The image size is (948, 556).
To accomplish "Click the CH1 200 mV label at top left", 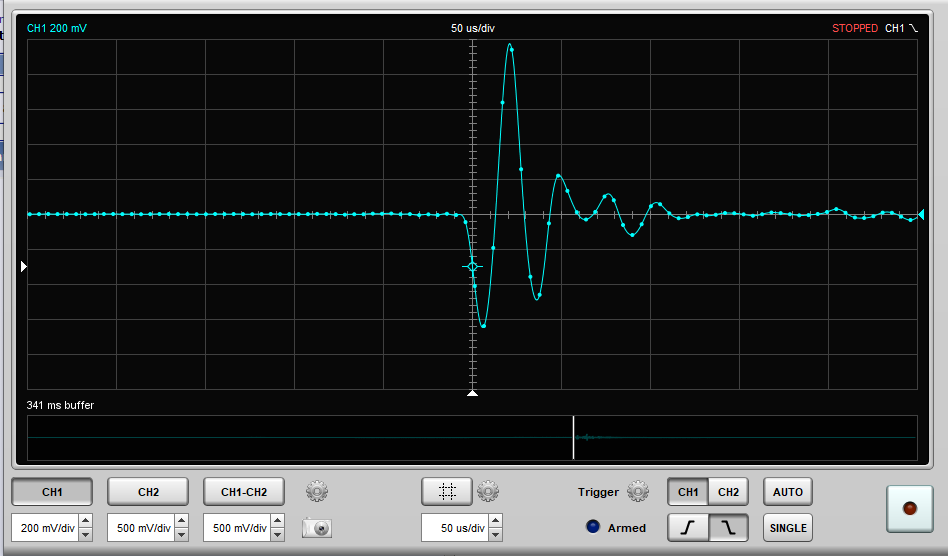I will point(57,28).
